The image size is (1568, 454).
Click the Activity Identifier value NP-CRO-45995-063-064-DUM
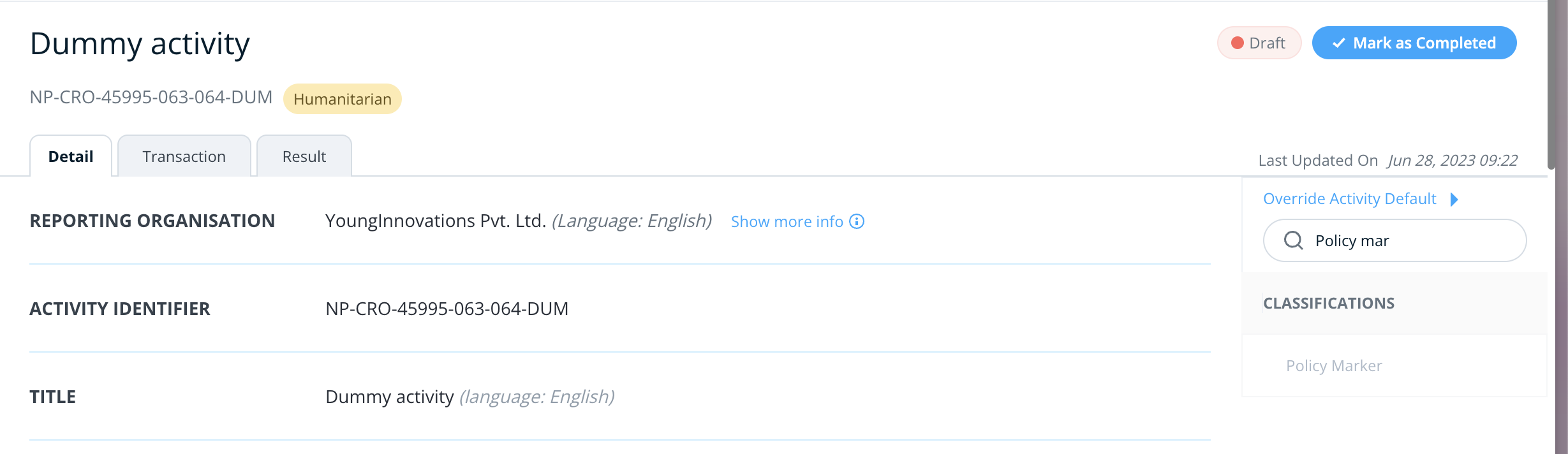[447, 309]
